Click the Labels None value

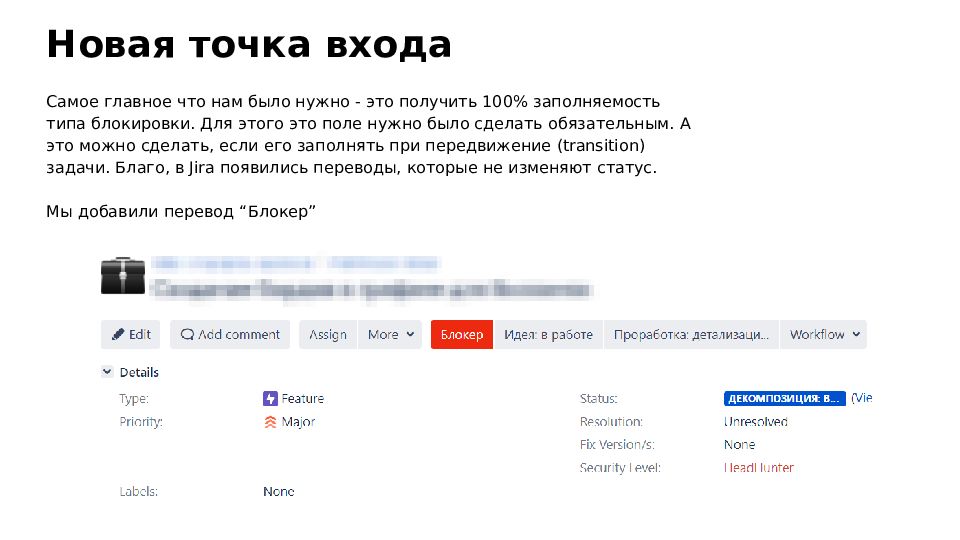278,492
